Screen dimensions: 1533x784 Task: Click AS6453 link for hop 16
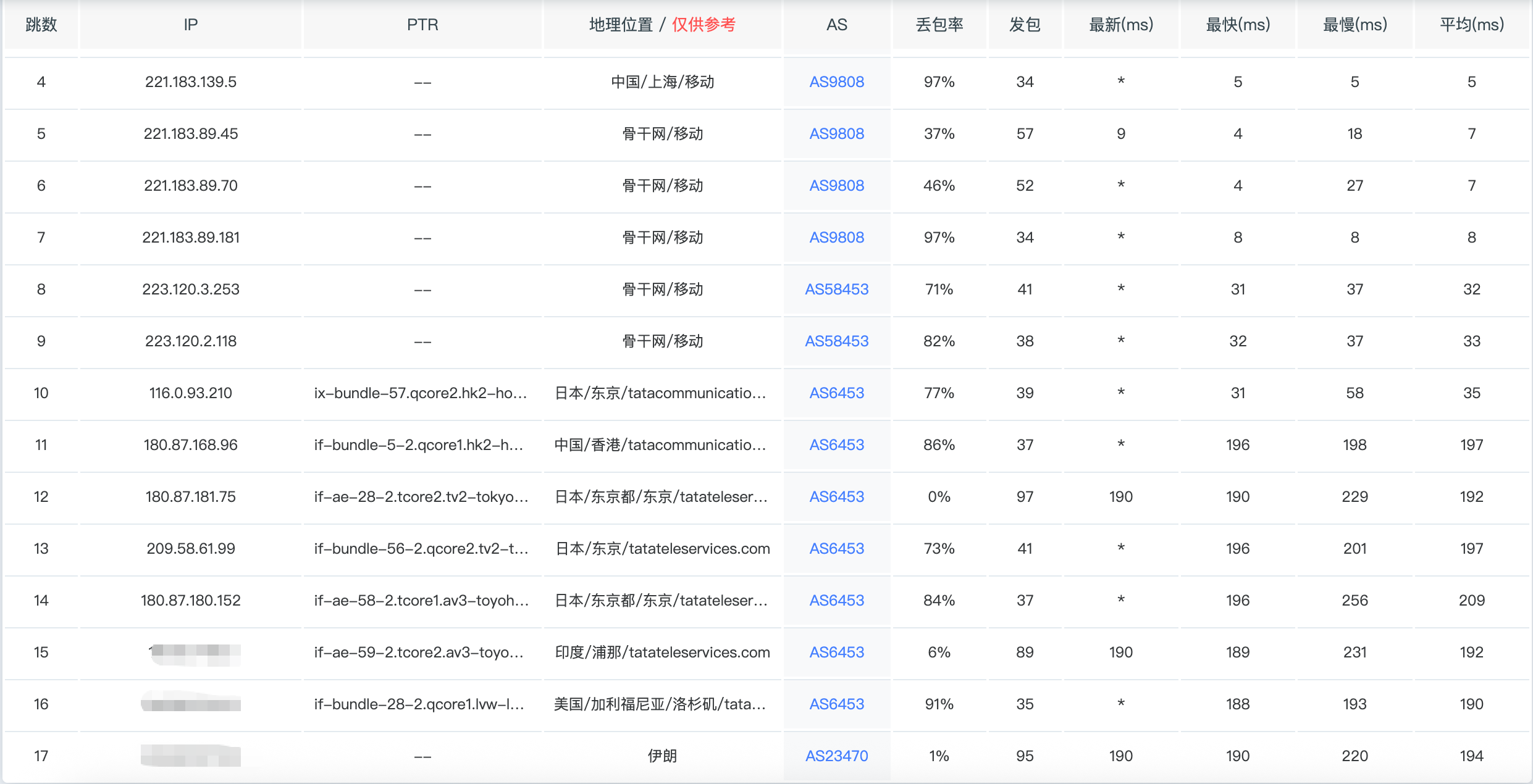pyautogui.click(x=836, y=704)
